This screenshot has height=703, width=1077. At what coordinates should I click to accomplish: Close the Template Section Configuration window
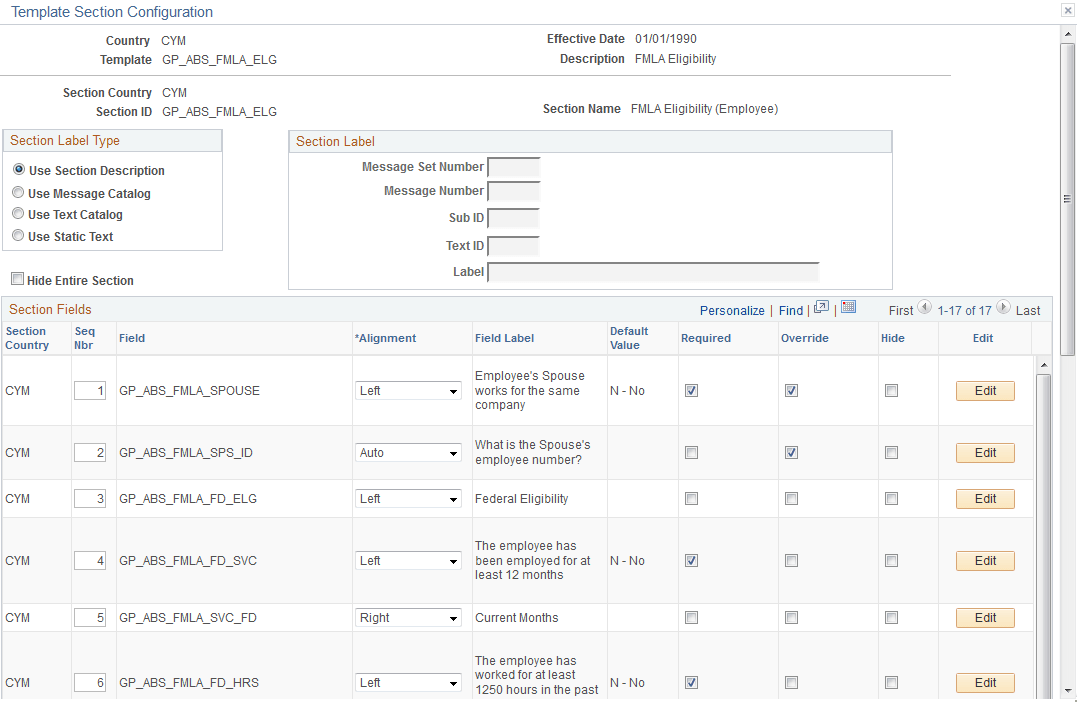coord(1068,10)
